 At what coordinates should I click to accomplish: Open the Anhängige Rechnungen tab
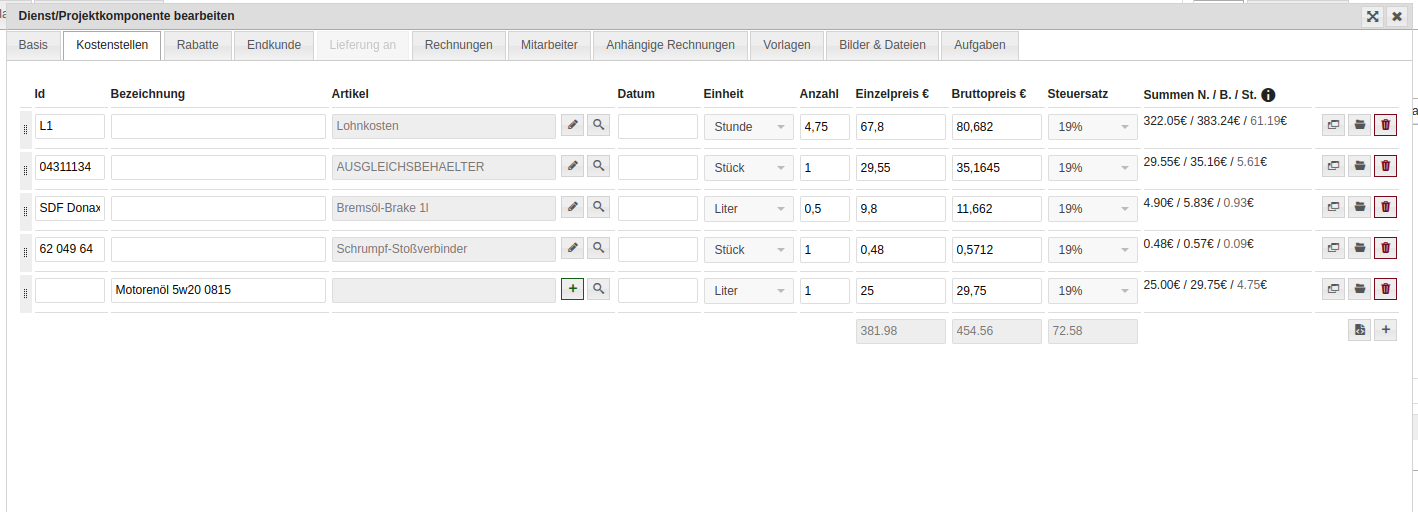click(670, 45)
